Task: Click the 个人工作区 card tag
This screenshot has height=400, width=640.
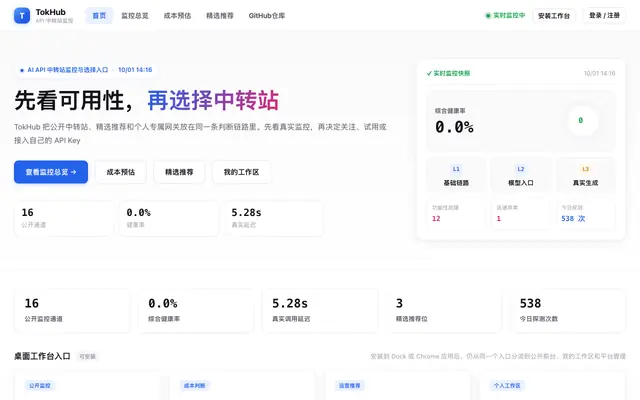Action: [x=507, y=385]
